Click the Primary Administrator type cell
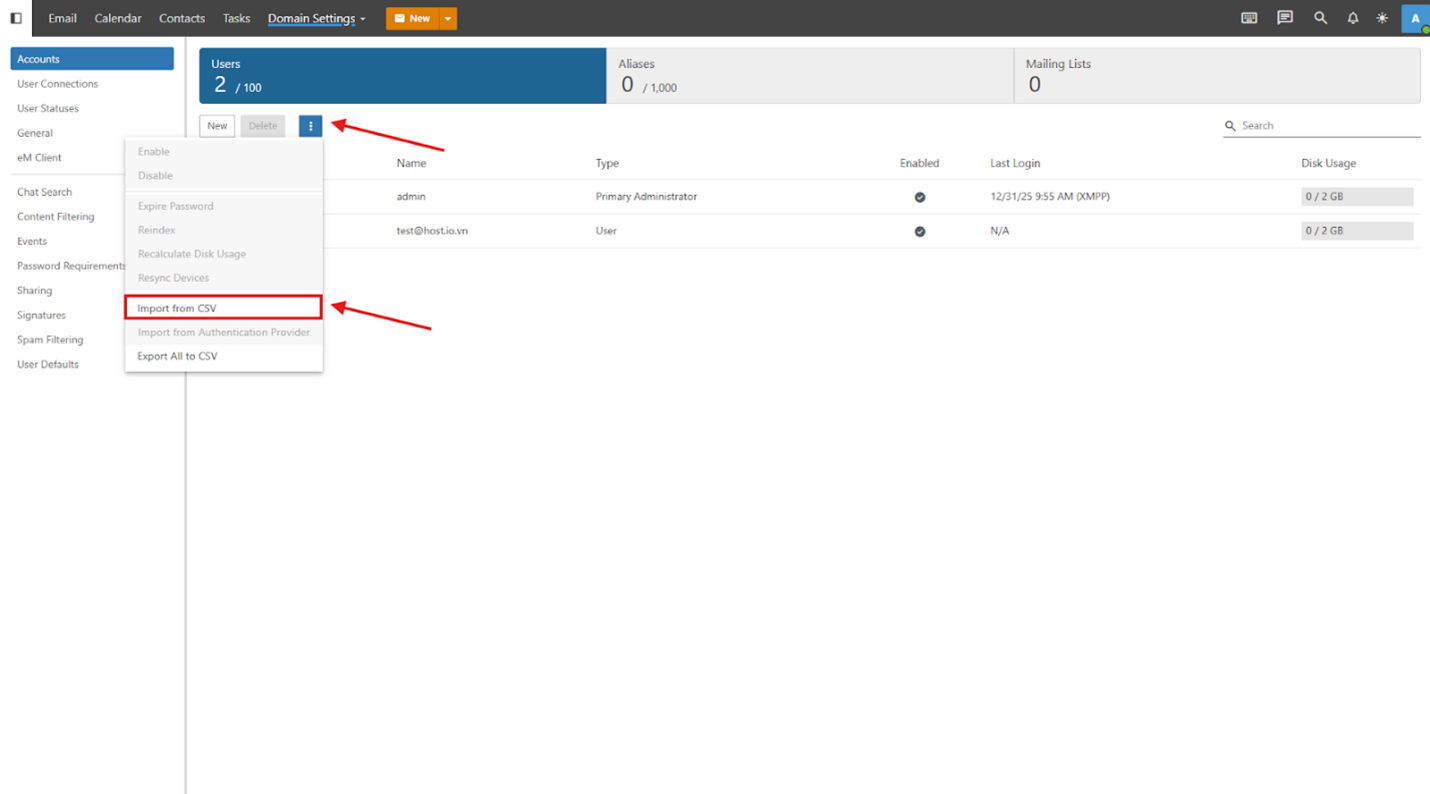 (646, 197)
